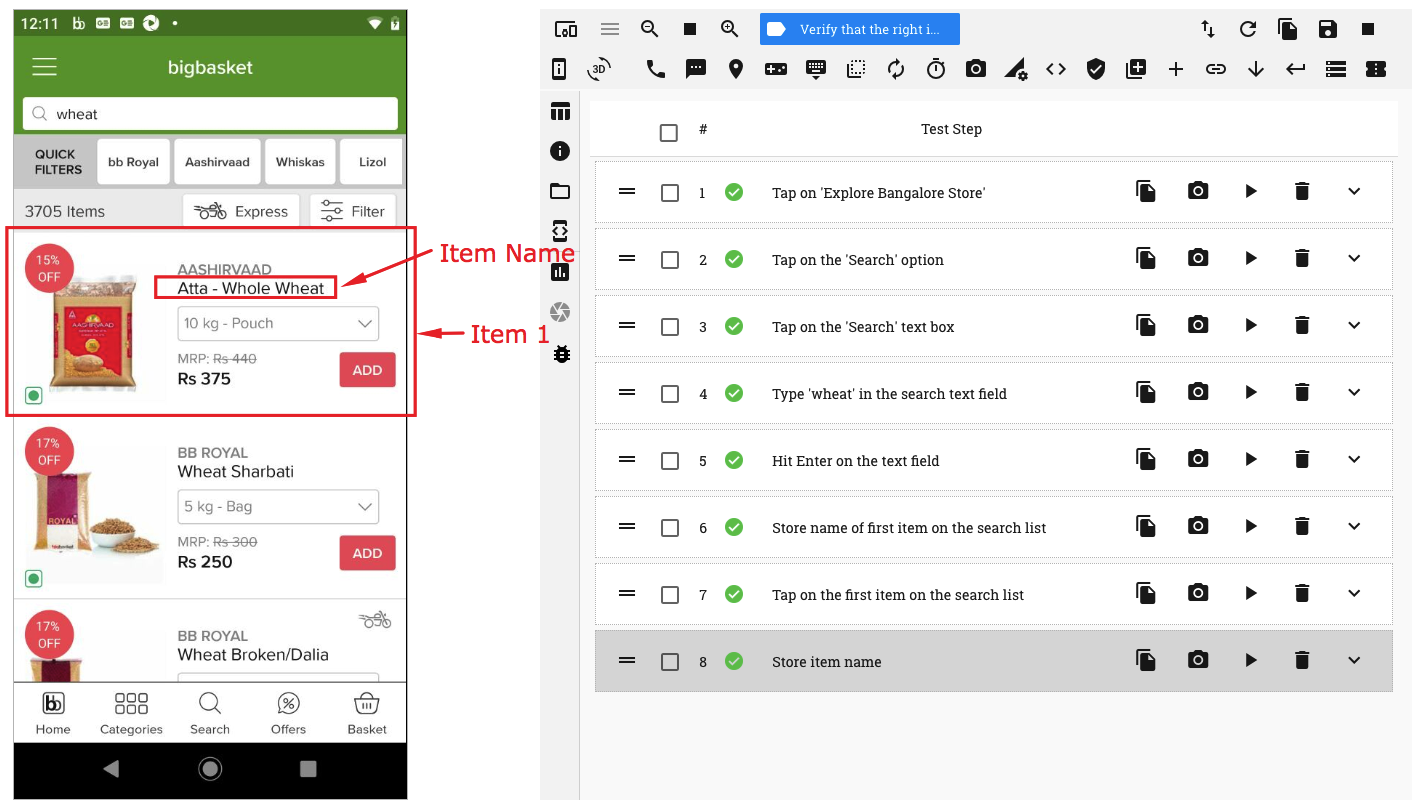Open the folder icon in left sidebar
The height and width of the screenshot is (808, 1416).
(x=560, y=191)
